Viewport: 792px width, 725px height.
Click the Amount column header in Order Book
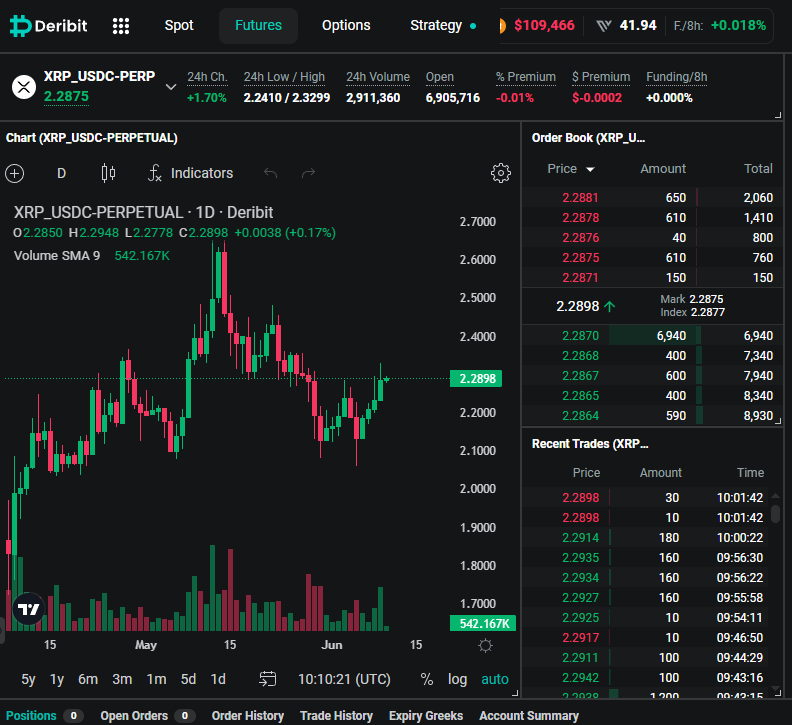coord(663,169)
